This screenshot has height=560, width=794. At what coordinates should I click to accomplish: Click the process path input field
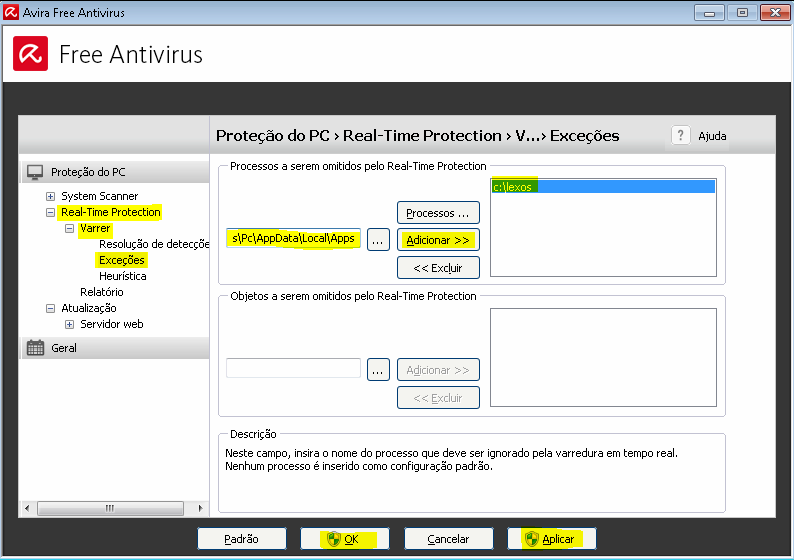pyautogui.click(x=293, y=238)
